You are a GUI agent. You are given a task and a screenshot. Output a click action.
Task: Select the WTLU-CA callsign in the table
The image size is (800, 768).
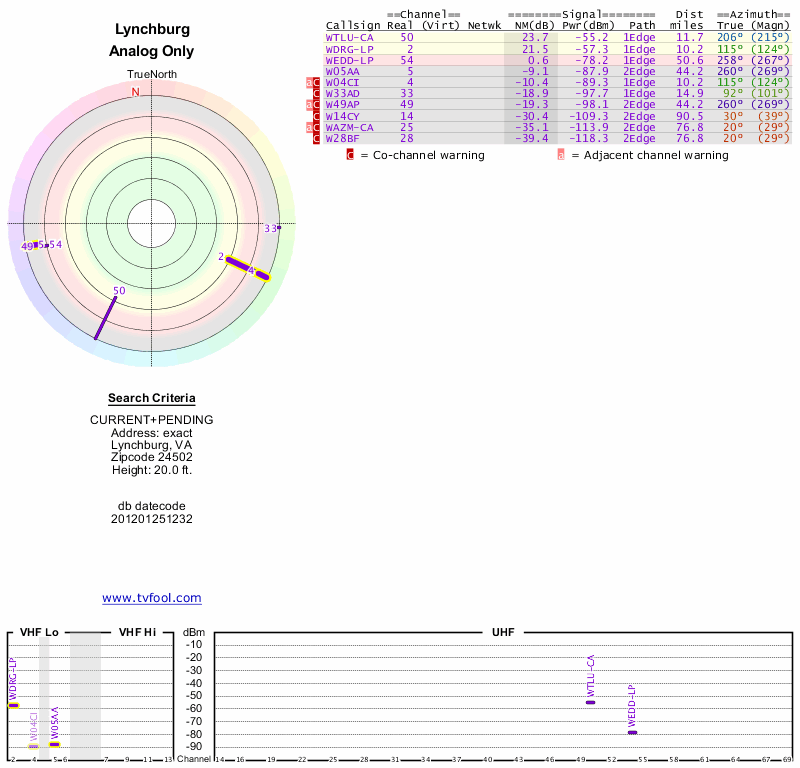click(349, 37)
